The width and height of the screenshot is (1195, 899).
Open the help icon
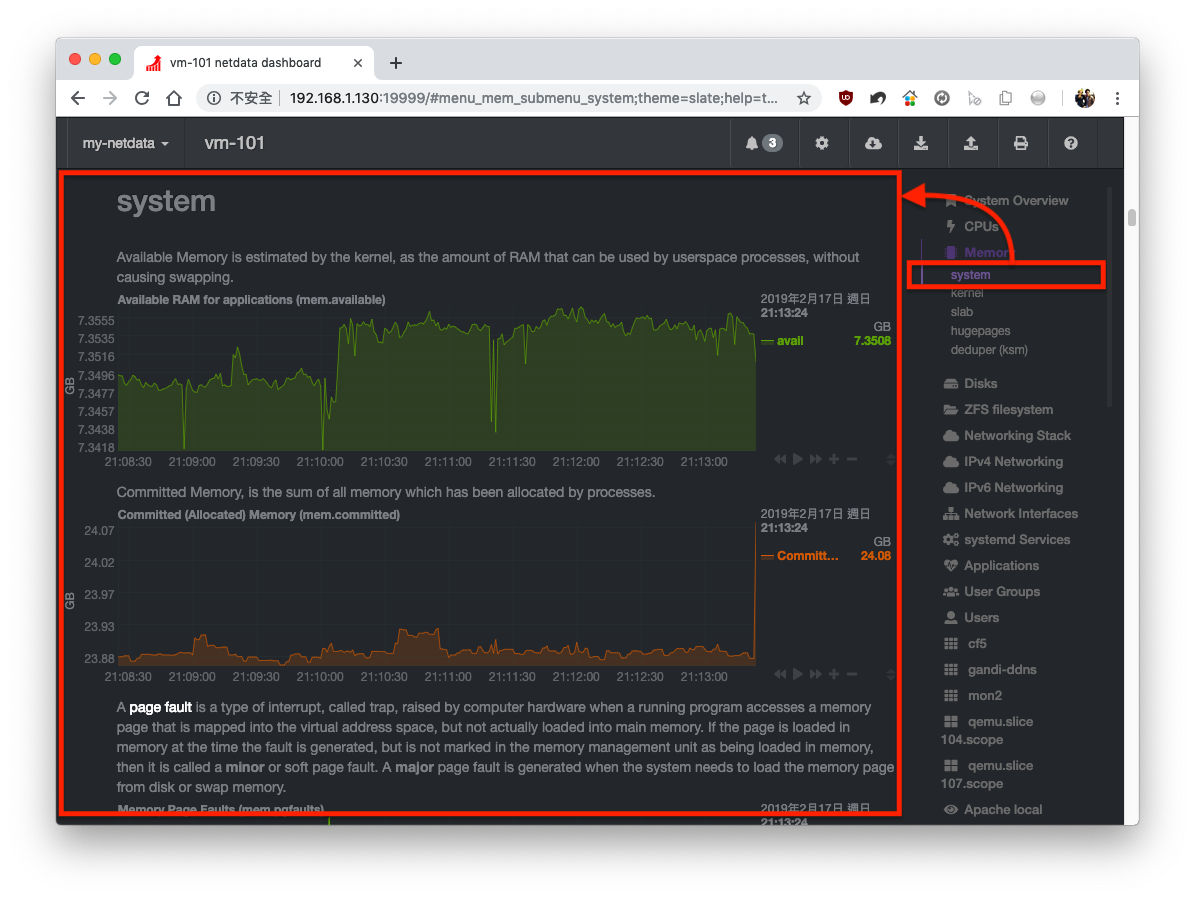(1071, 143)
